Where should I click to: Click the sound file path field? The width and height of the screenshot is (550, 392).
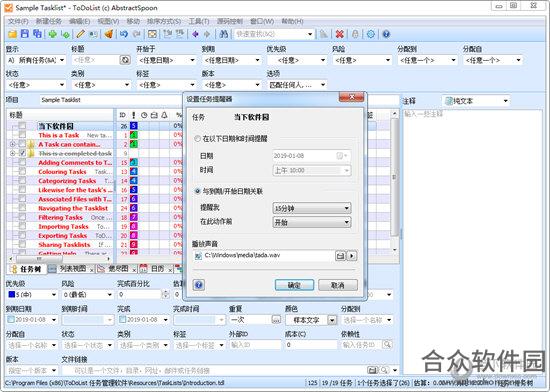[264, 256]
